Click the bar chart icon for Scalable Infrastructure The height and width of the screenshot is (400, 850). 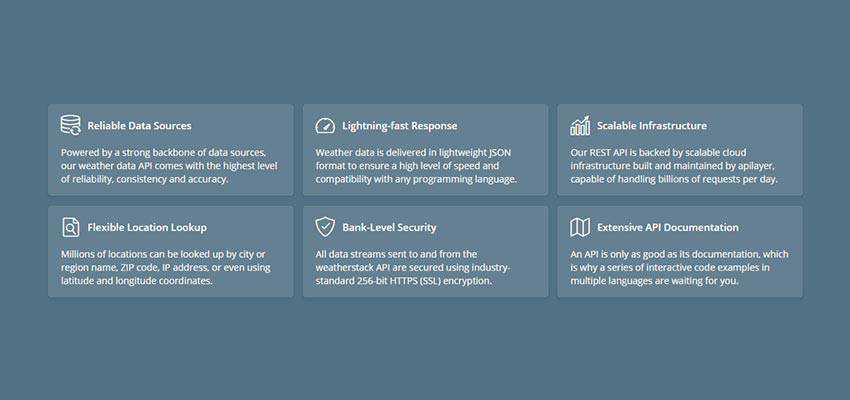580,125
